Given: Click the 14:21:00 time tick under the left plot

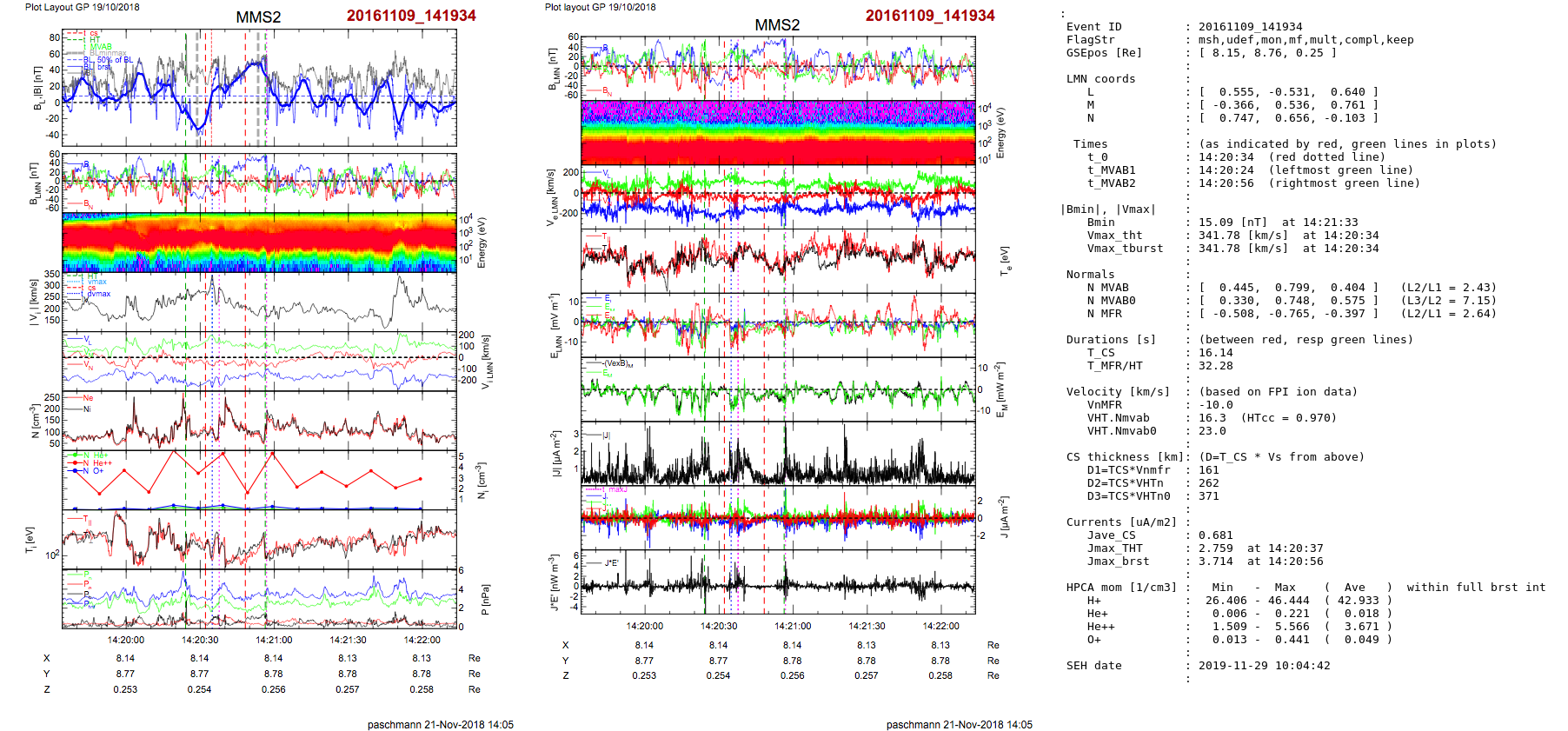Looking at the screenshot, I should pos(274,640).
